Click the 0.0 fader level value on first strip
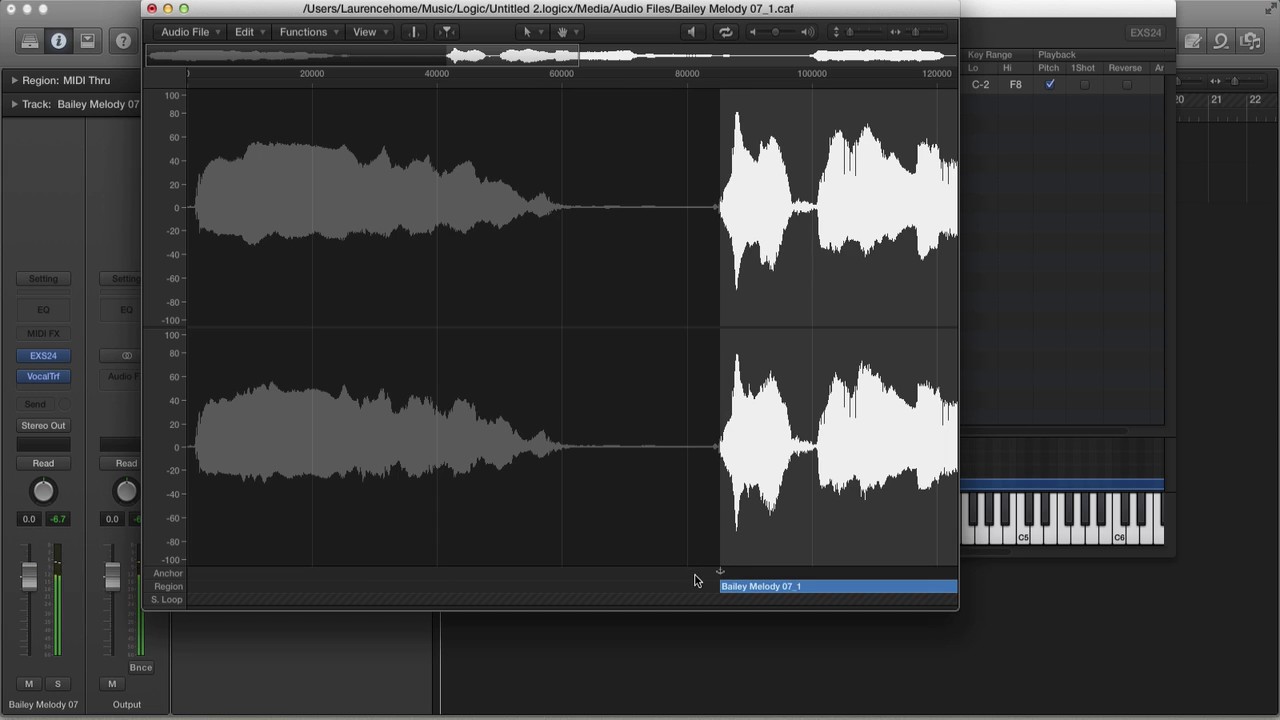This screenshot has height=720, width=1280. click(29, 519)
